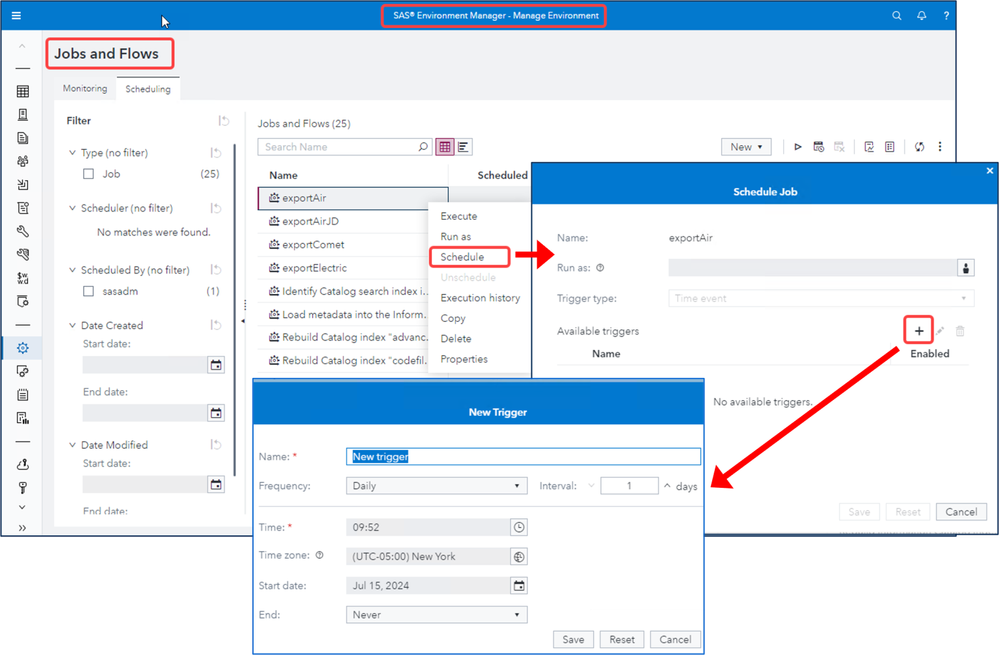The height and width of the screenshot is (655, 999).
Task: Open the help question mark icon
Action: click(x=946, y=15)
